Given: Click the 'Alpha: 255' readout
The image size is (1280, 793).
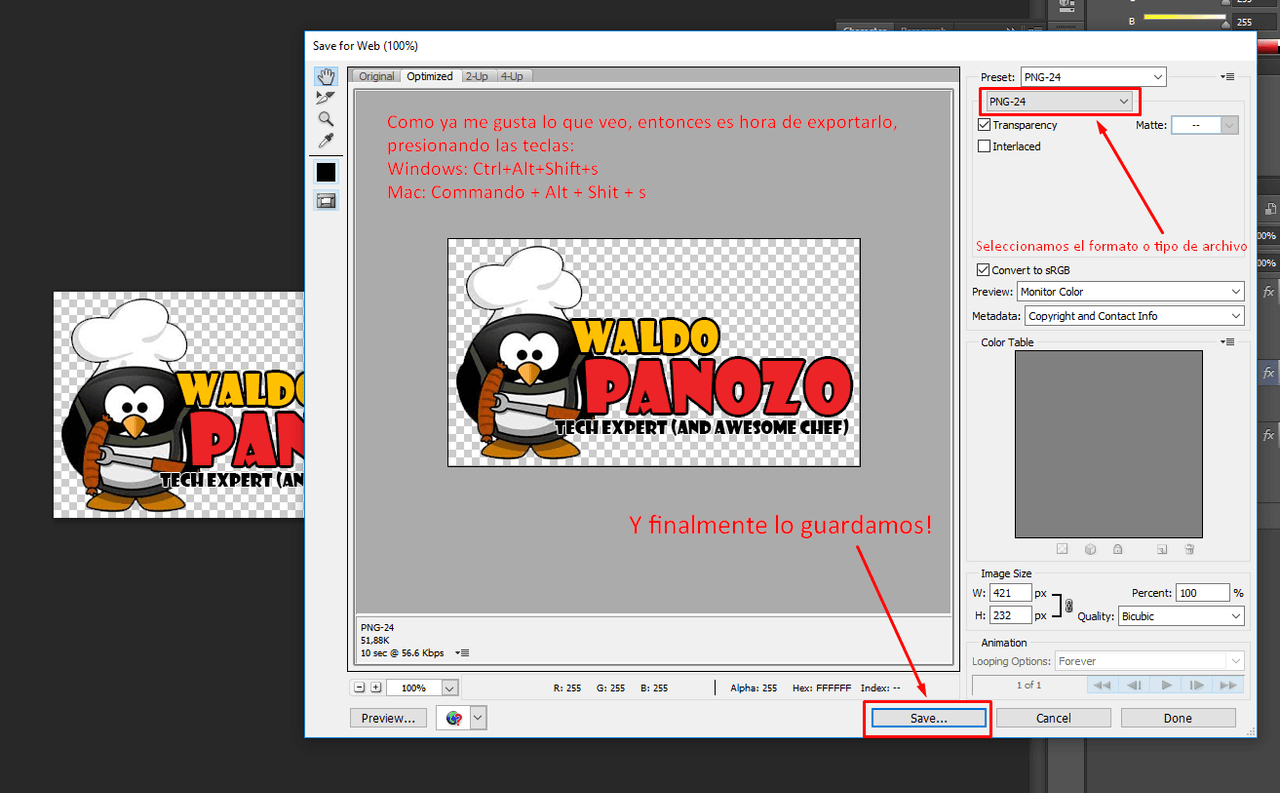Looking at the screenshot, I should (x=754, y=688).
